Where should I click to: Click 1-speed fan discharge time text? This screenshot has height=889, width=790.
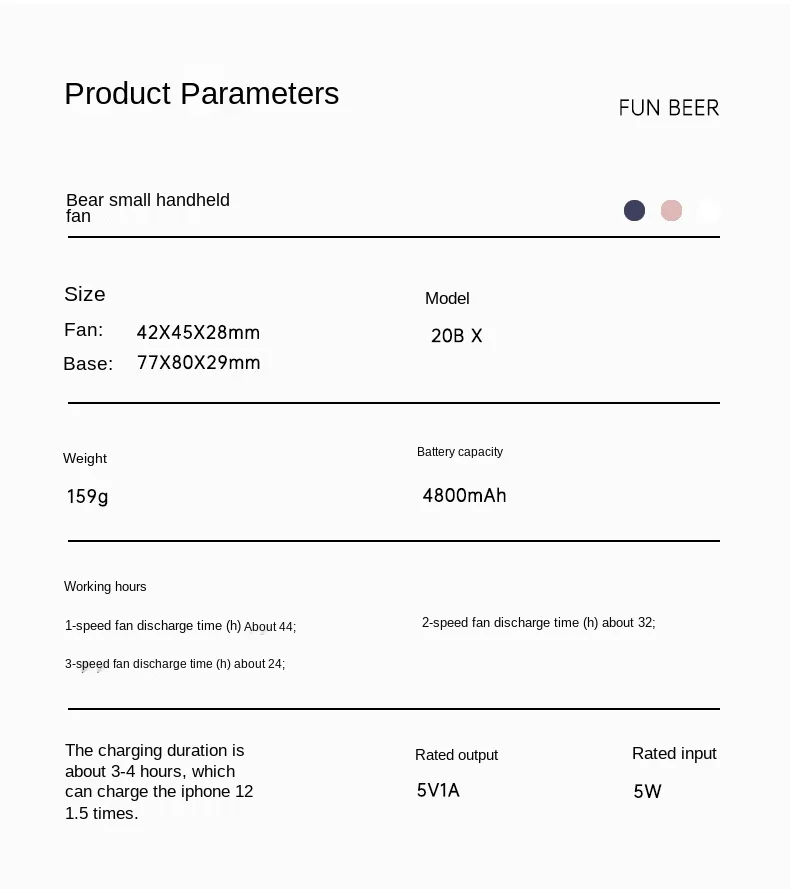(x=180, y=626)
